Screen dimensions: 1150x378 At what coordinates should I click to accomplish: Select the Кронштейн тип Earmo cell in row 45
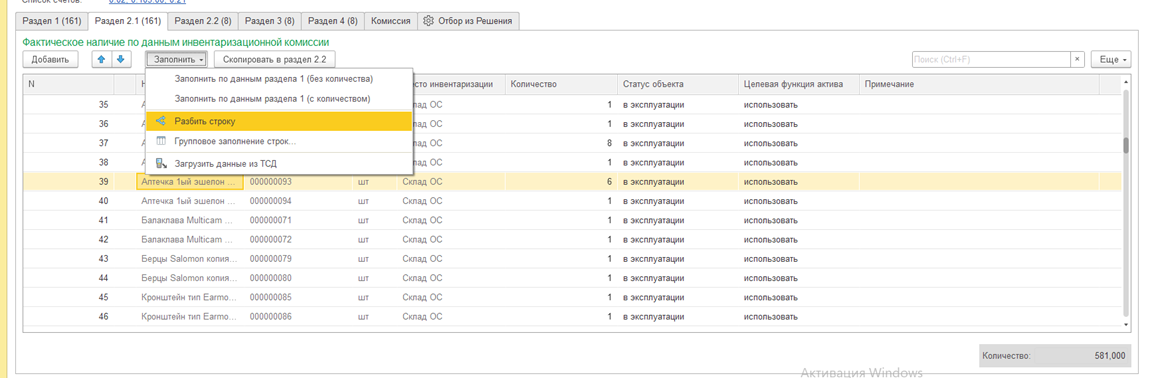point(190,297)
